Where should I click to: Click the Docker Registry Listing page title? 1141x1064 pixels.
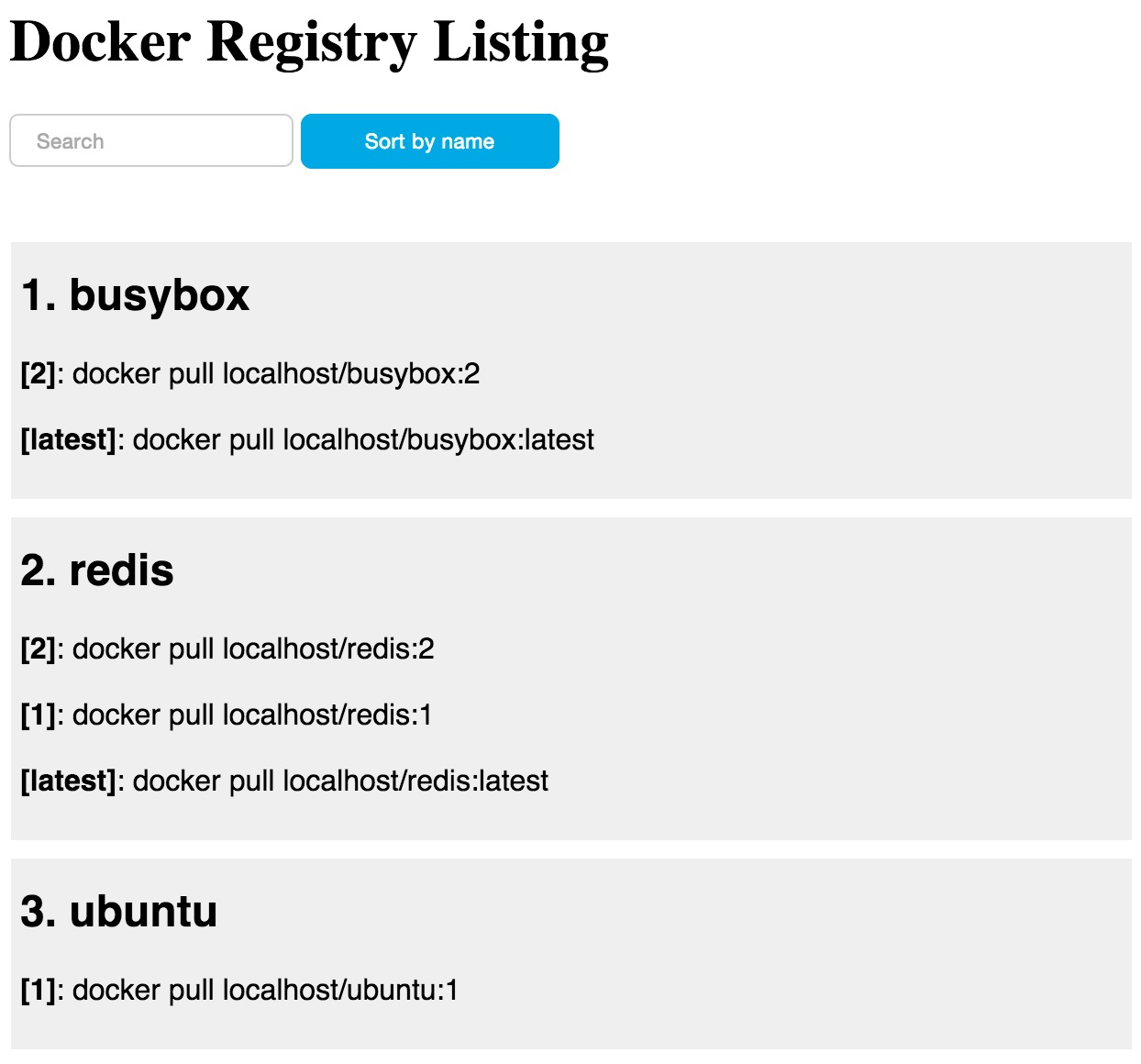(309, 42)
